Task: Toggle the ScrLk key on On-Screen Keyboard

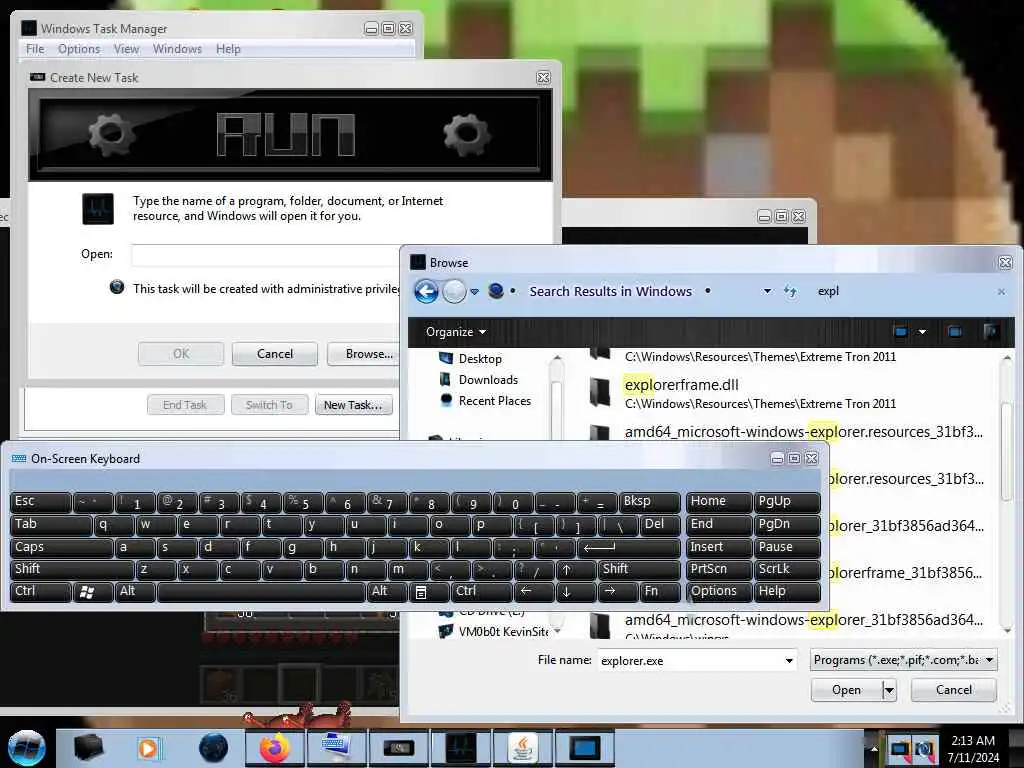Action: pos(788,569)
